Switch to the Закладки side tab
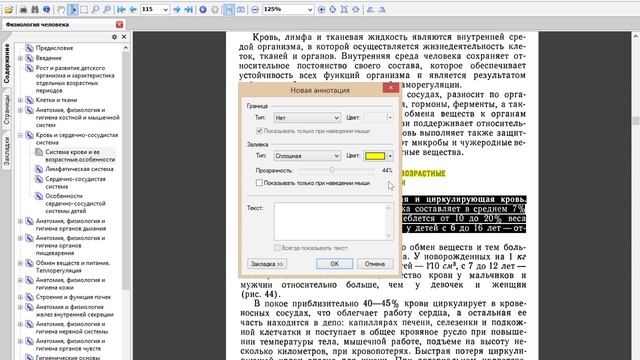 (7, 151)
